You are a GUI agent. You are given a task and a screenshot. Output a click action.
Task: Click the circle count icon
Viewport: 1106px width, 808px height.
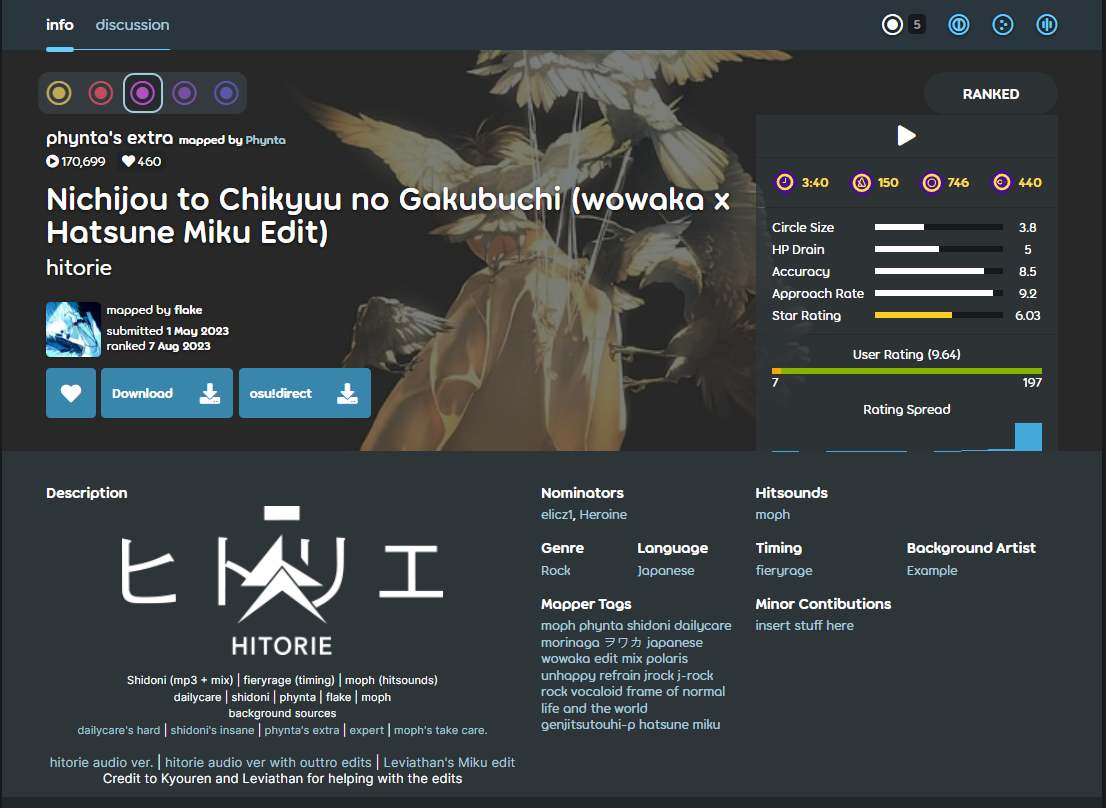click(x=931, y=183)
